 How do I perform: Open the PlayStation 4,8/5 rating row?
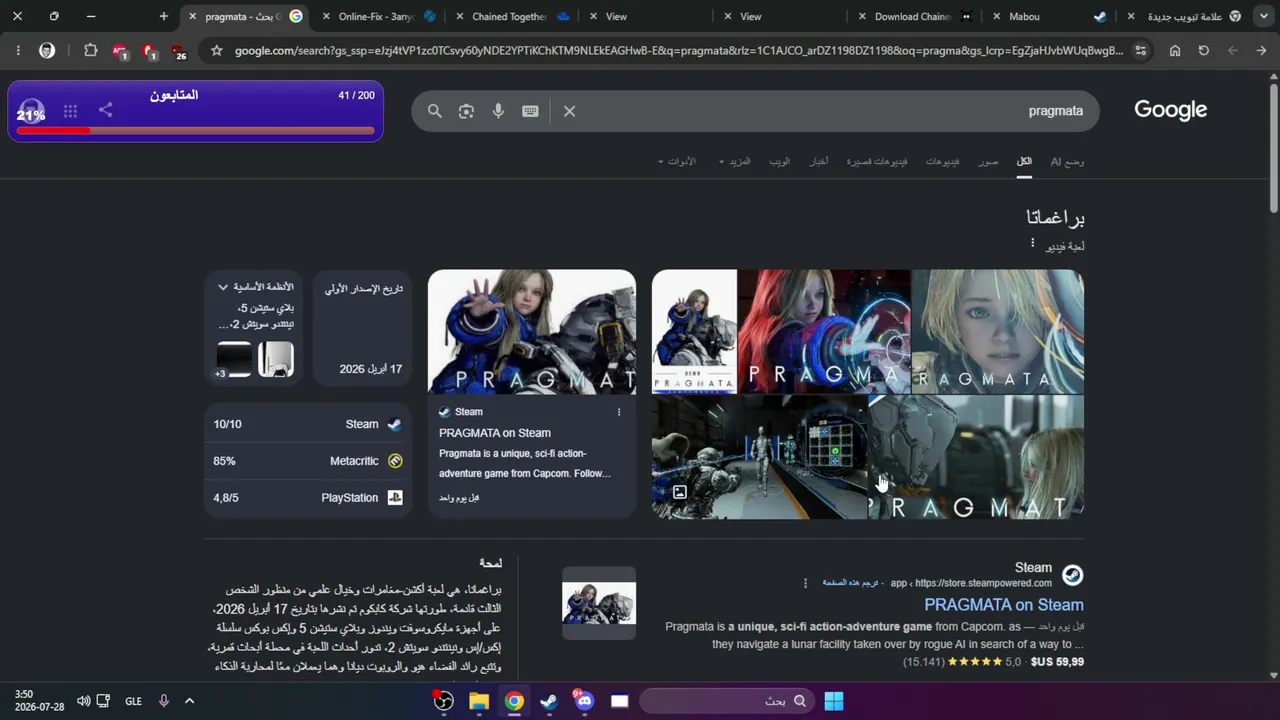[308, 498]
